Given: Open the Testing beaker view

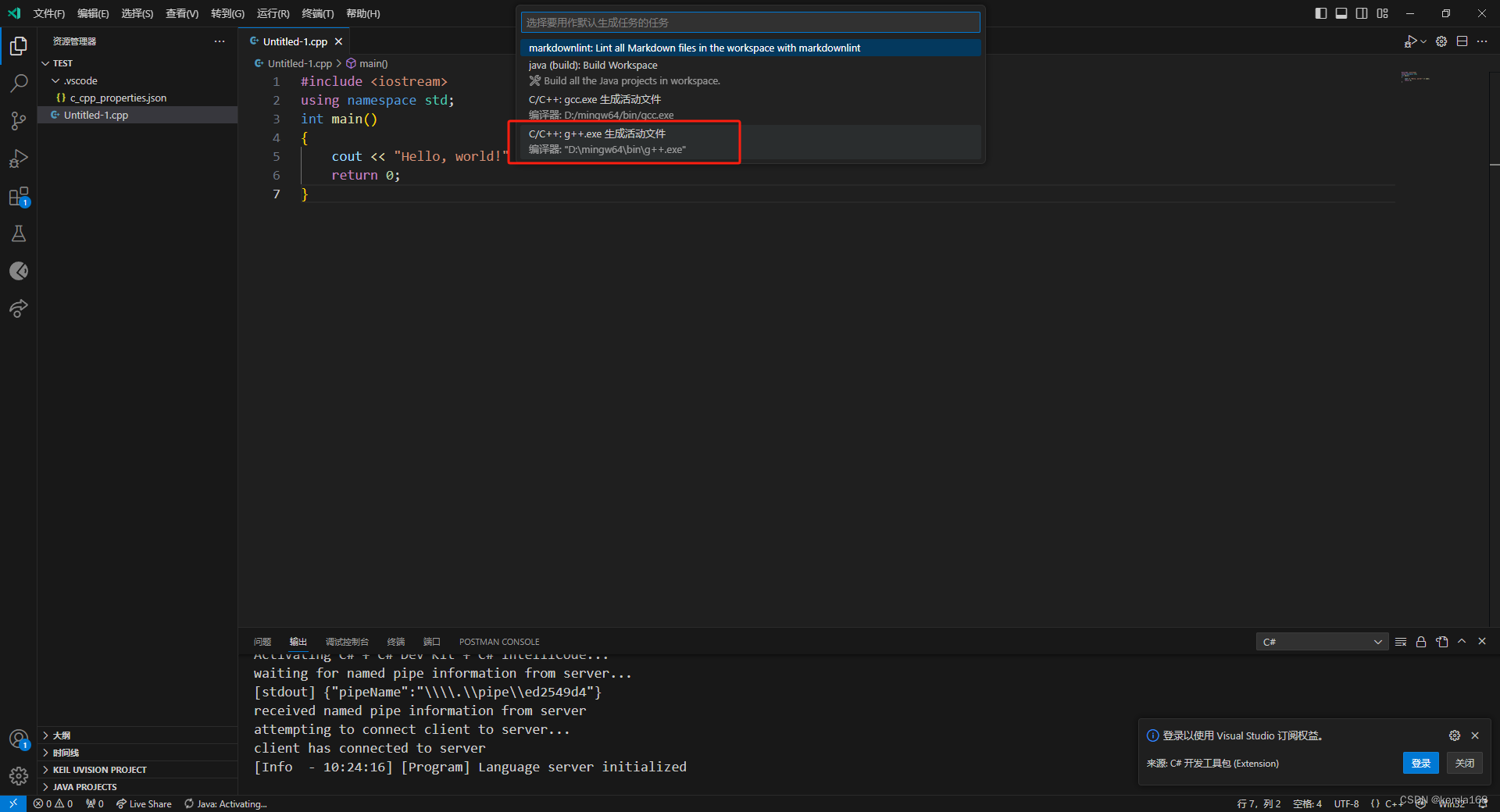Looking at the screenshot, I should pos(18,233).
